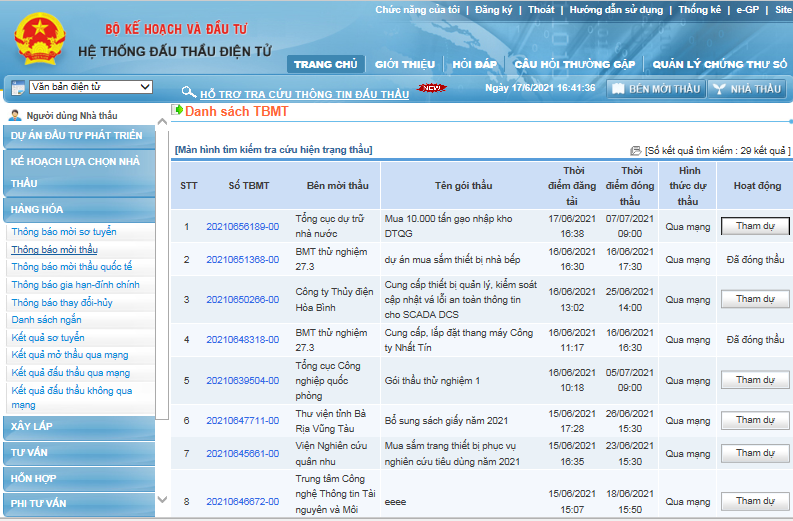Click the BÊN MỜI THẦU button
The image size is (793, 521).
[x=656, y=89]
